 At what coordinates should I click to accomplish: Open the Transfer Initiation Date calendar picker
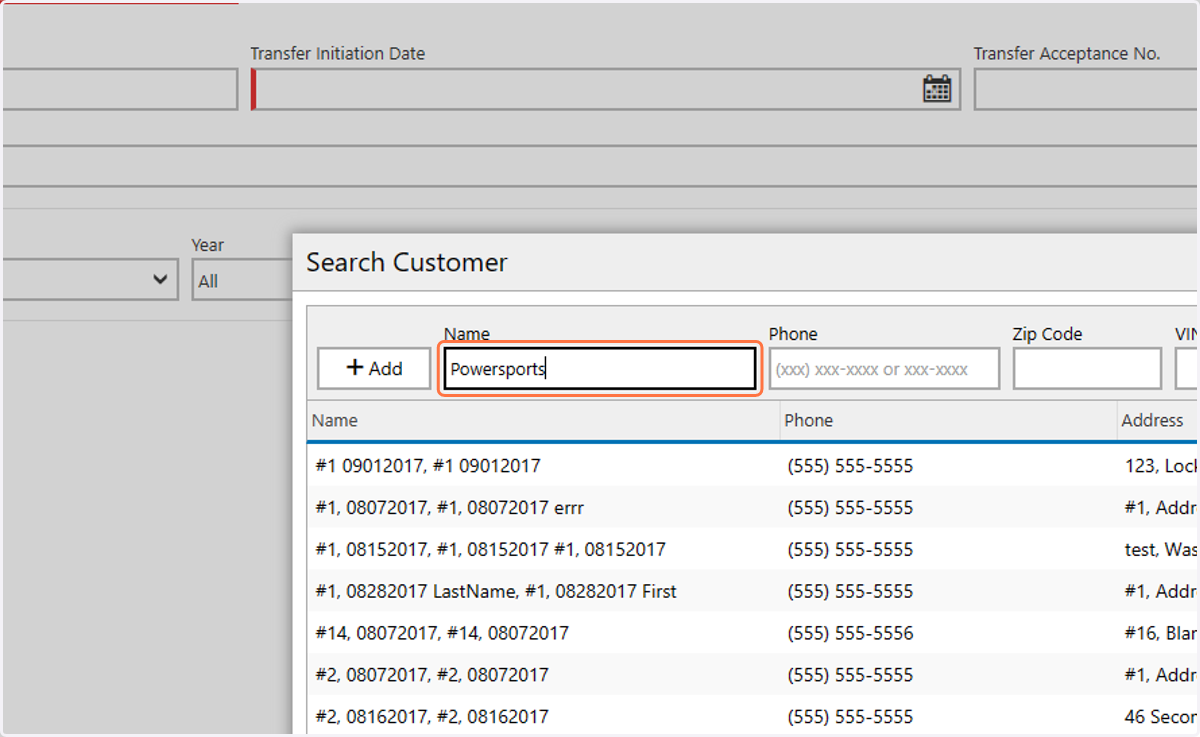(937, 89)
